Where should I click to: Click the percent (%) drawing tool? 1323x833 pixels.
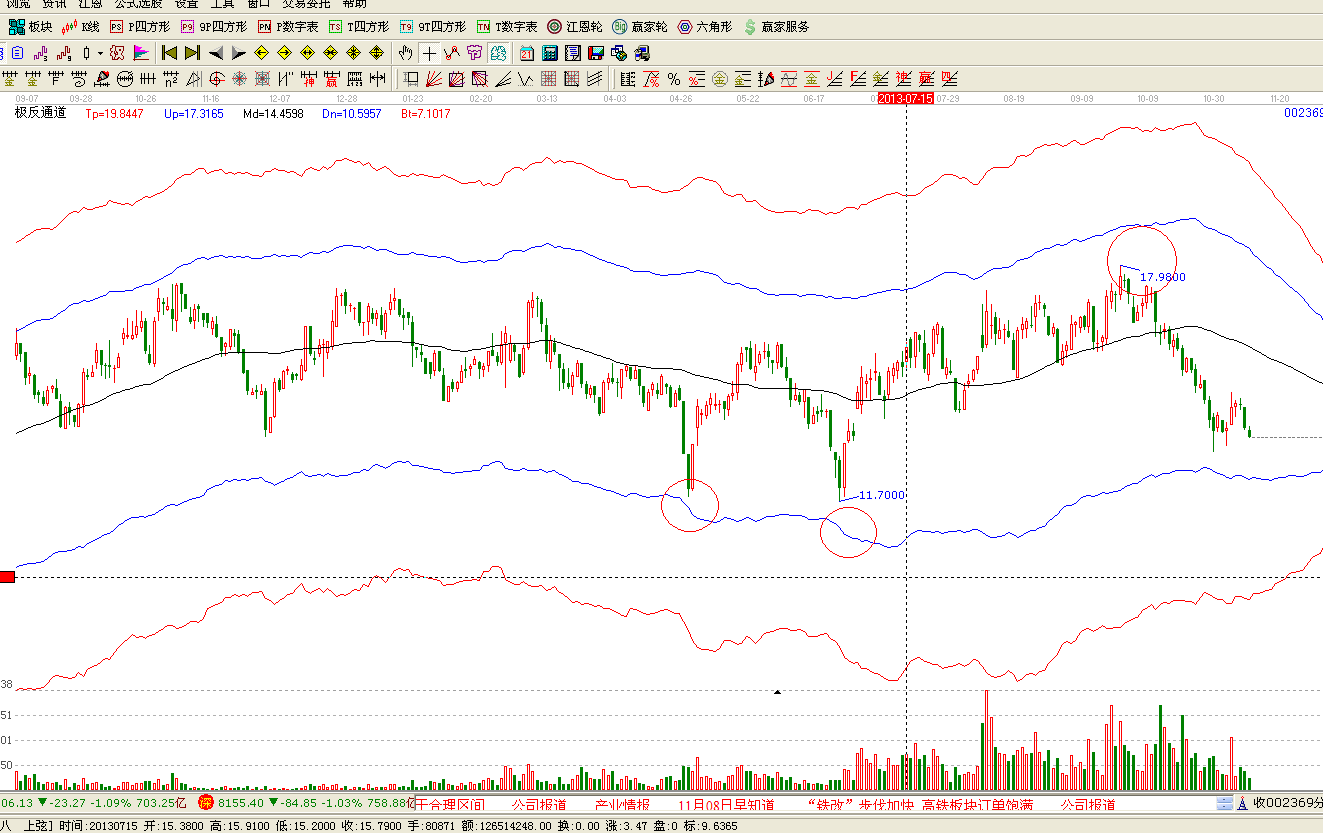(674, 79)
